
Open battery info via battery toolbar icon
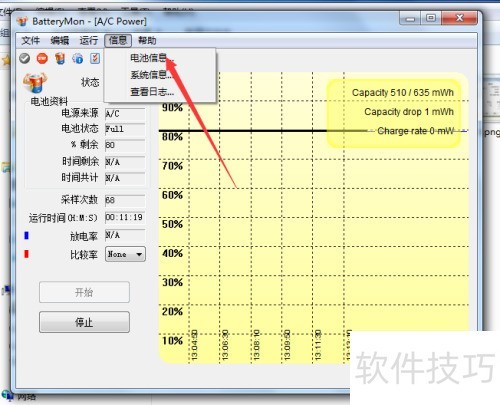(x=60, y=58)
